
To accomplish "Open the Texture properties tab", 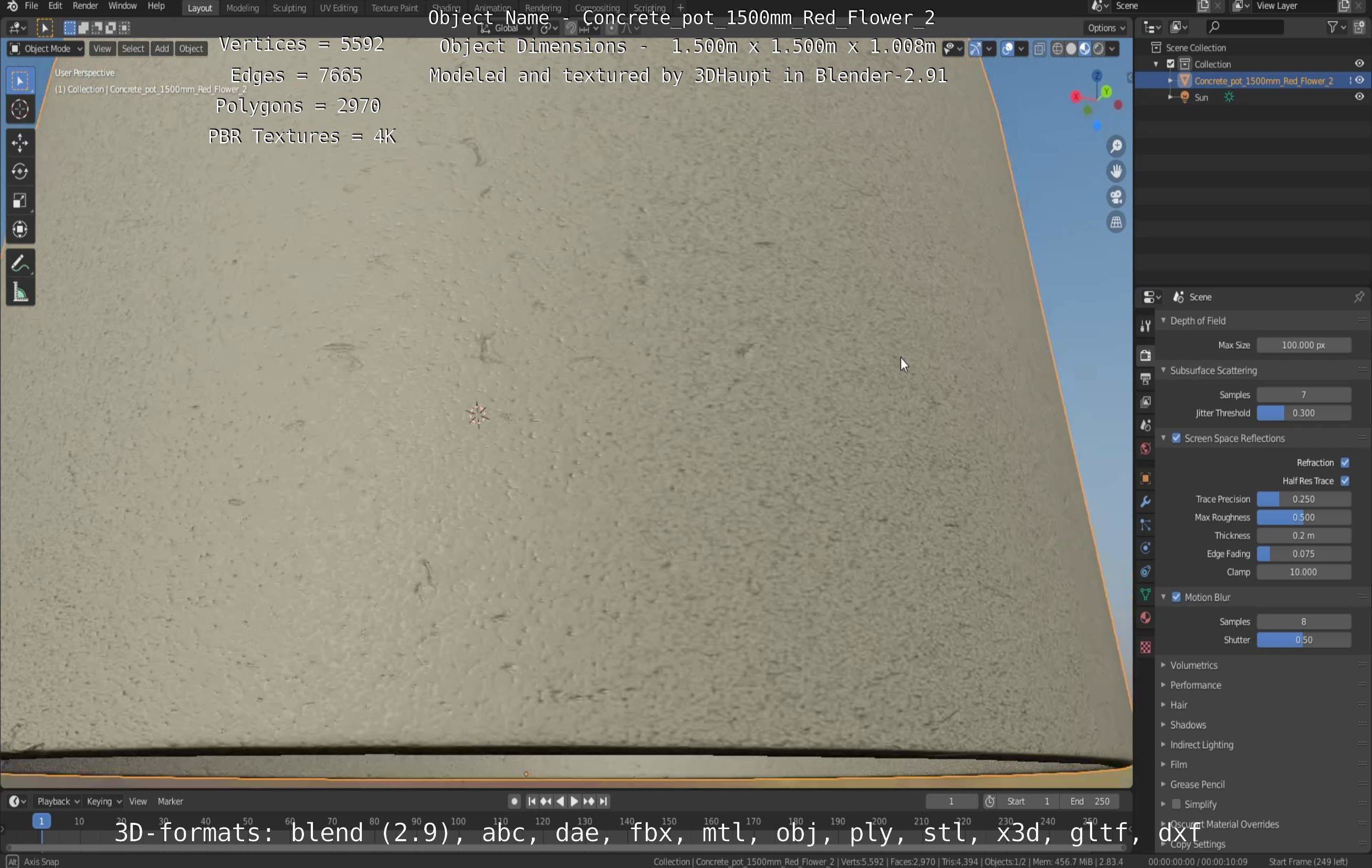I will pos(1145,647).
